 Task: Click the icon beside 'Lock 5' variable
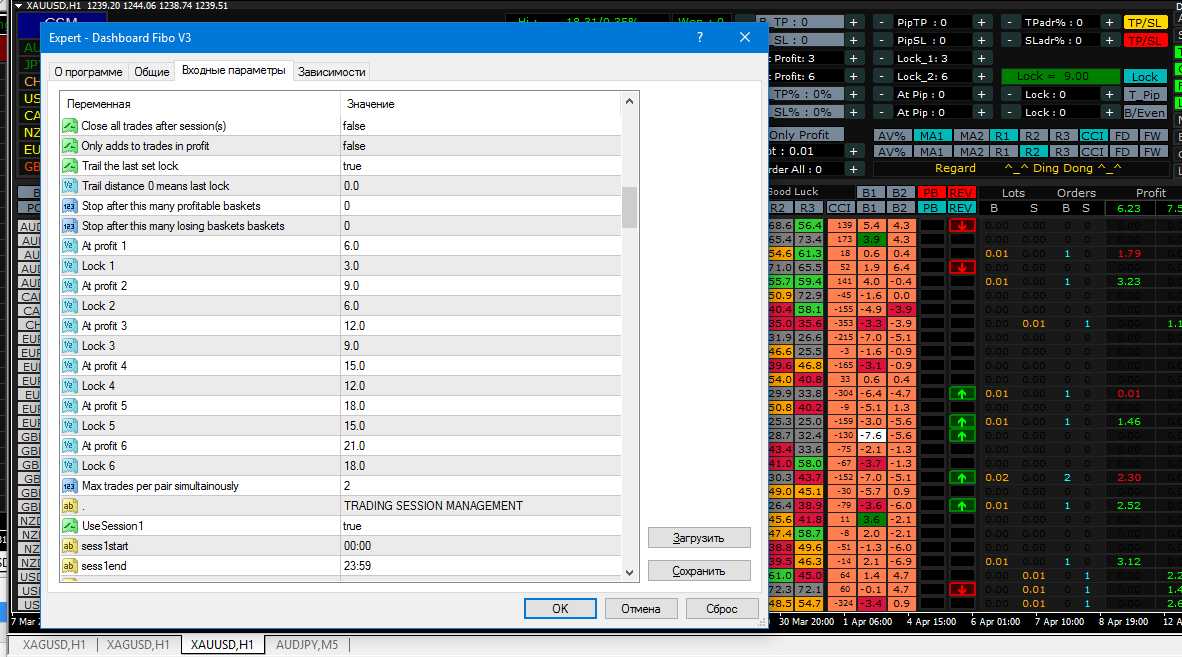point(69,426)
